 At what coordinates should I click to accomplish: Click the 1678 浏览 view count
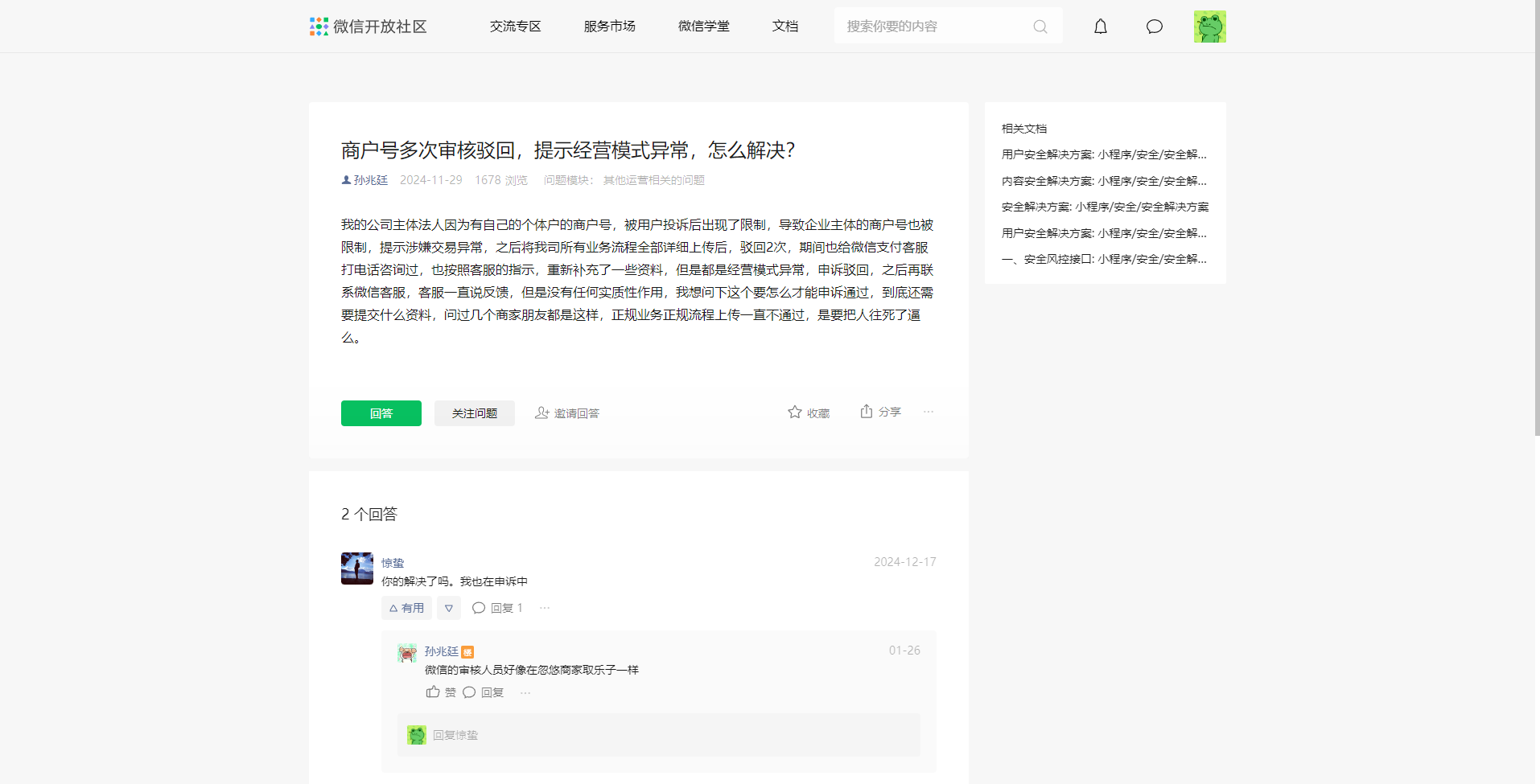tap(501, 180)
